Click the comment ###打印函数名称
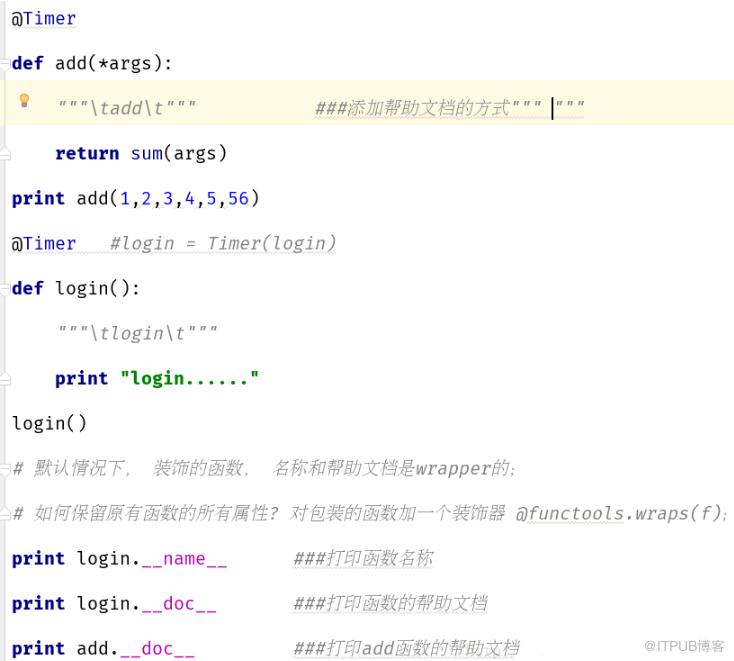Image resolution: width=734 pixels, height=661 pixels. [x=363, y=558]
